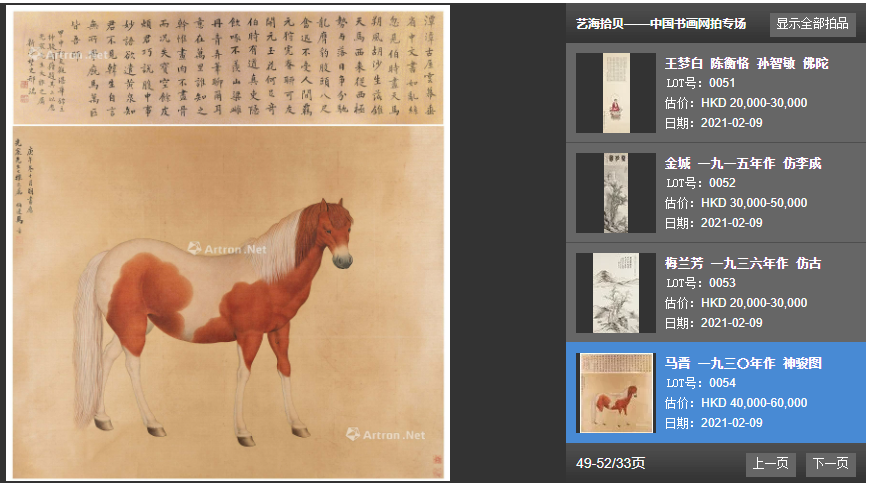Screen dimensions: 870x487
Task: Select the 梅兰芳 landscape thumbnail for lot 0053
Action: (x=616, y=293)
